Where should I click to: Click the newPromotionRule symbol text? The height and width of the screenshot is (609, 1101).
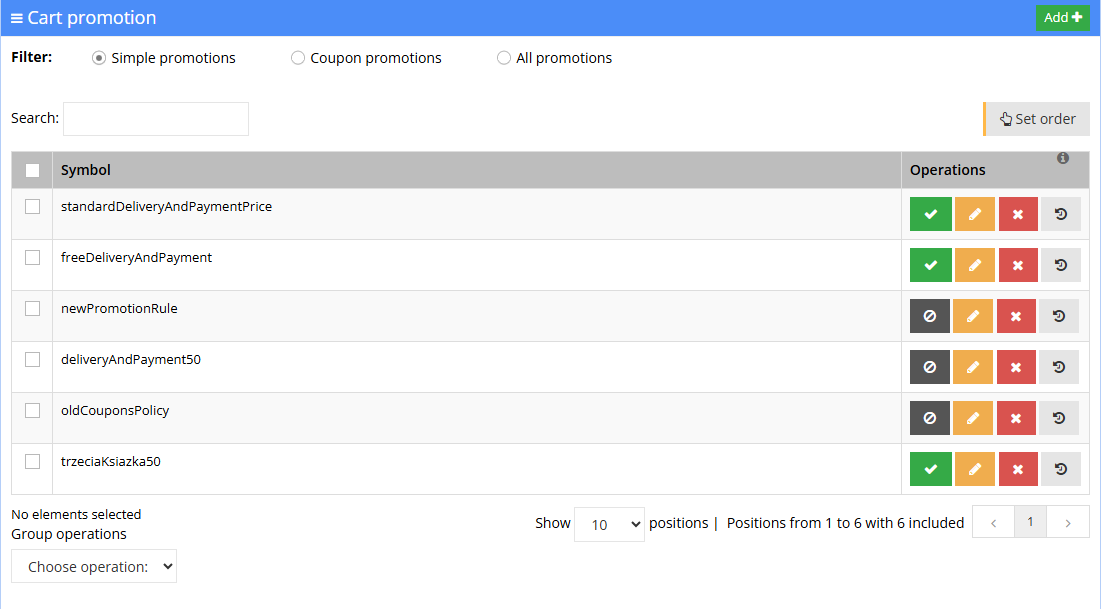click(119, 308)
